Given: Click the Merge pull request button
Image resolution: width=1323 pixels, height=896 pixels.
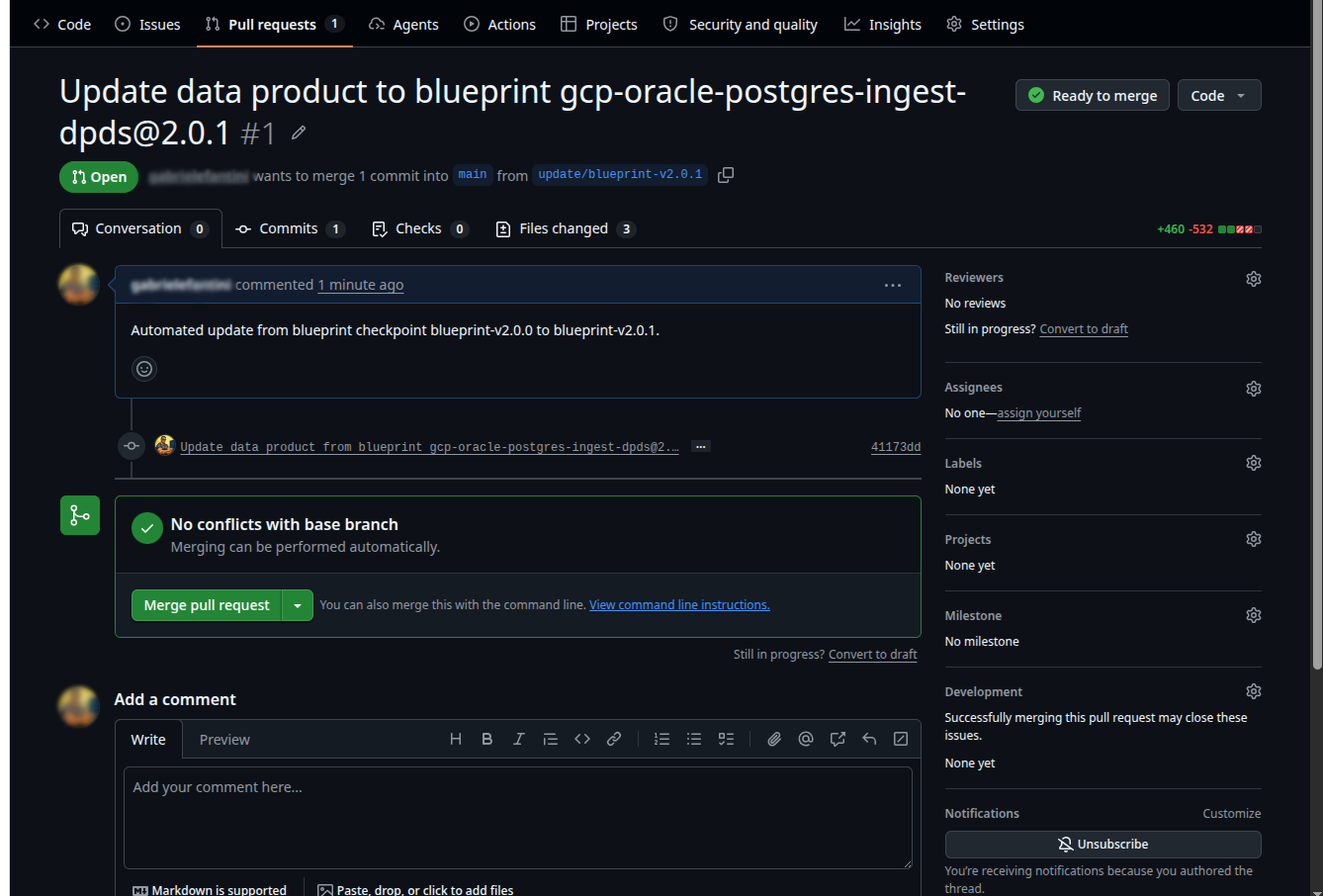Looking at the screenshot, I should 207,605.
